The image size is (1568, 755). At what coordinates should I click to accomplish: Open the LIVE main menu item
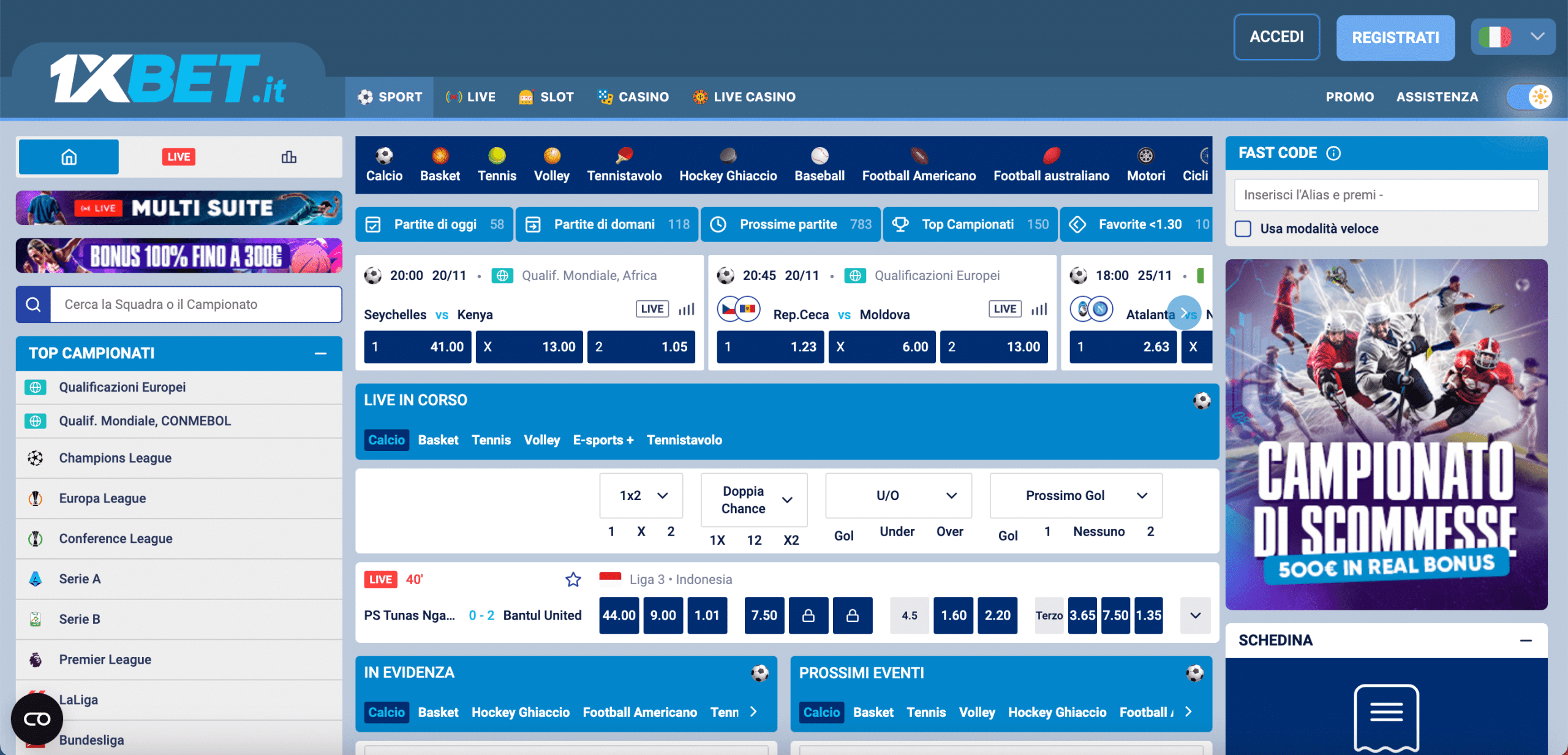[x=470, y=97]
